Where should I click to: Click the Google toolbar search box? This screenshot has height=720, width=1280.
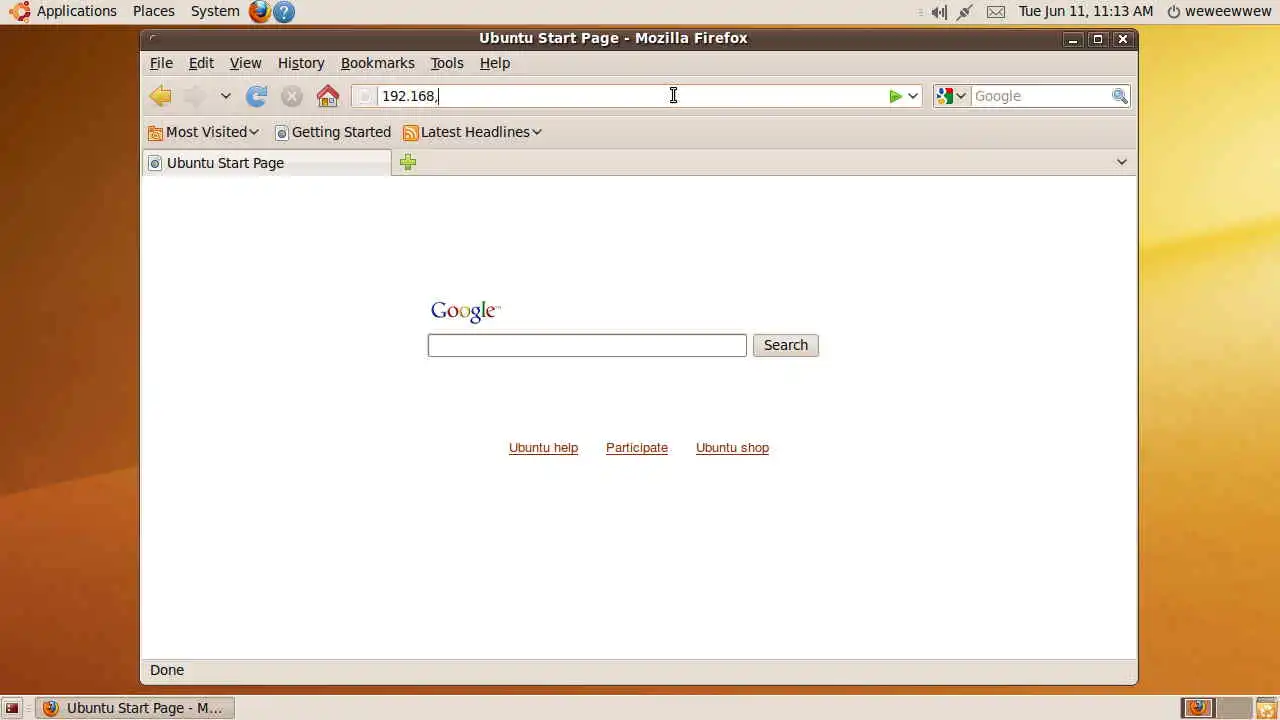(1040, 96)
